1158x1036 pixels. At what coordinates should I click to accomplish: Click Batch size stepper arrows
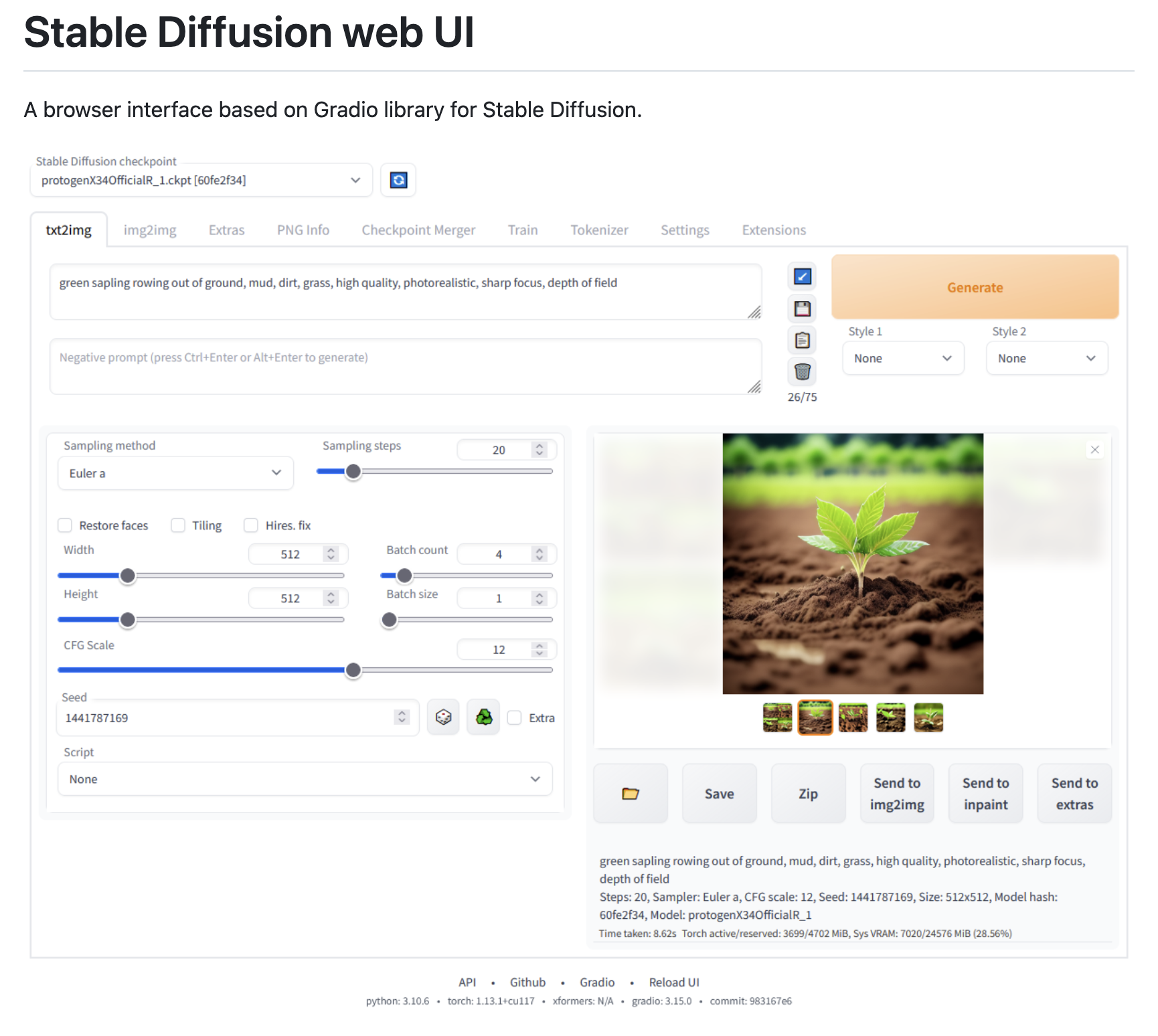click(540, 598)
